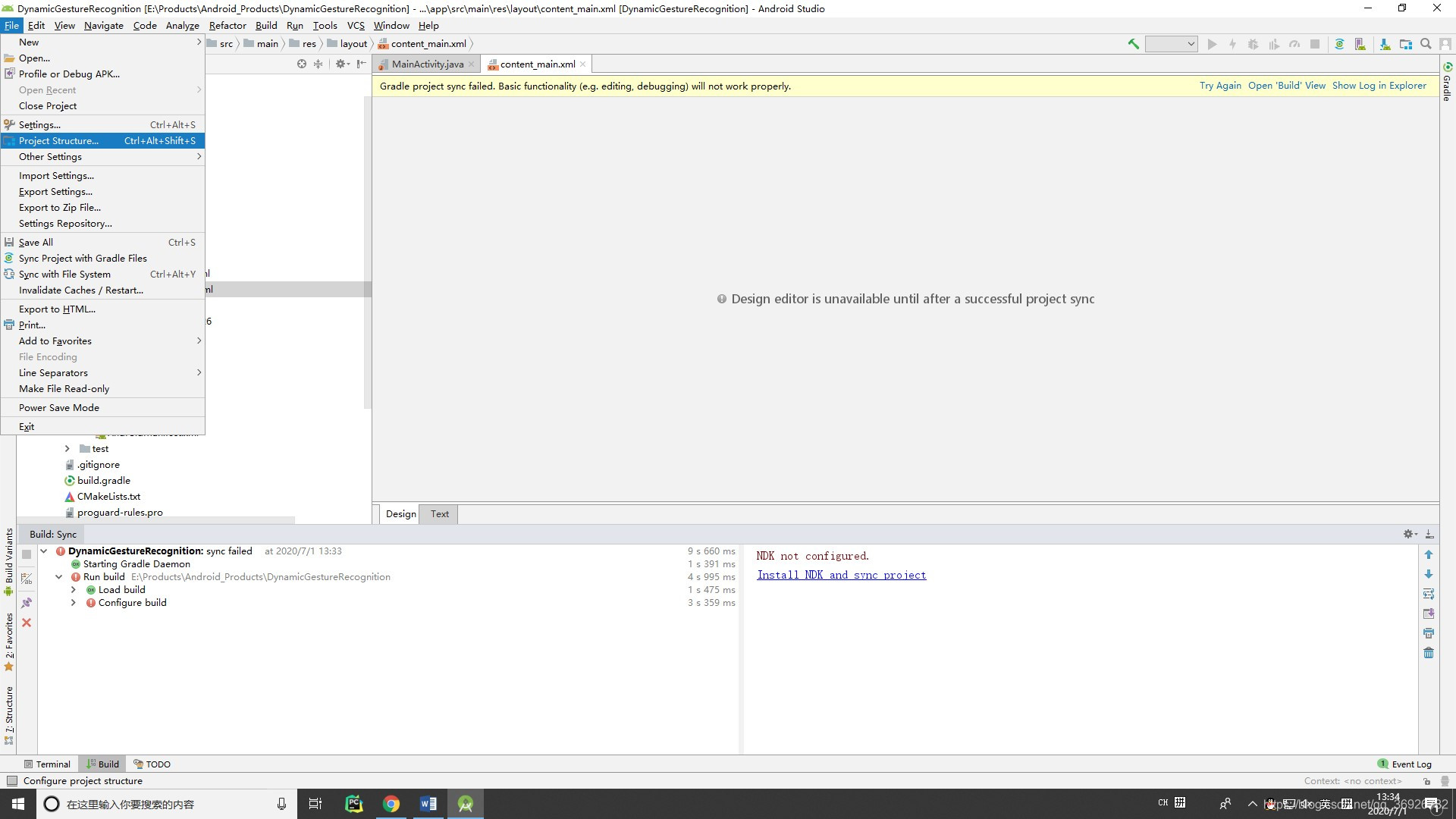Close the content_main.xml editor tab
Image resolution: width=1456 pixels, height=819 pixels.
coord(582,64)
